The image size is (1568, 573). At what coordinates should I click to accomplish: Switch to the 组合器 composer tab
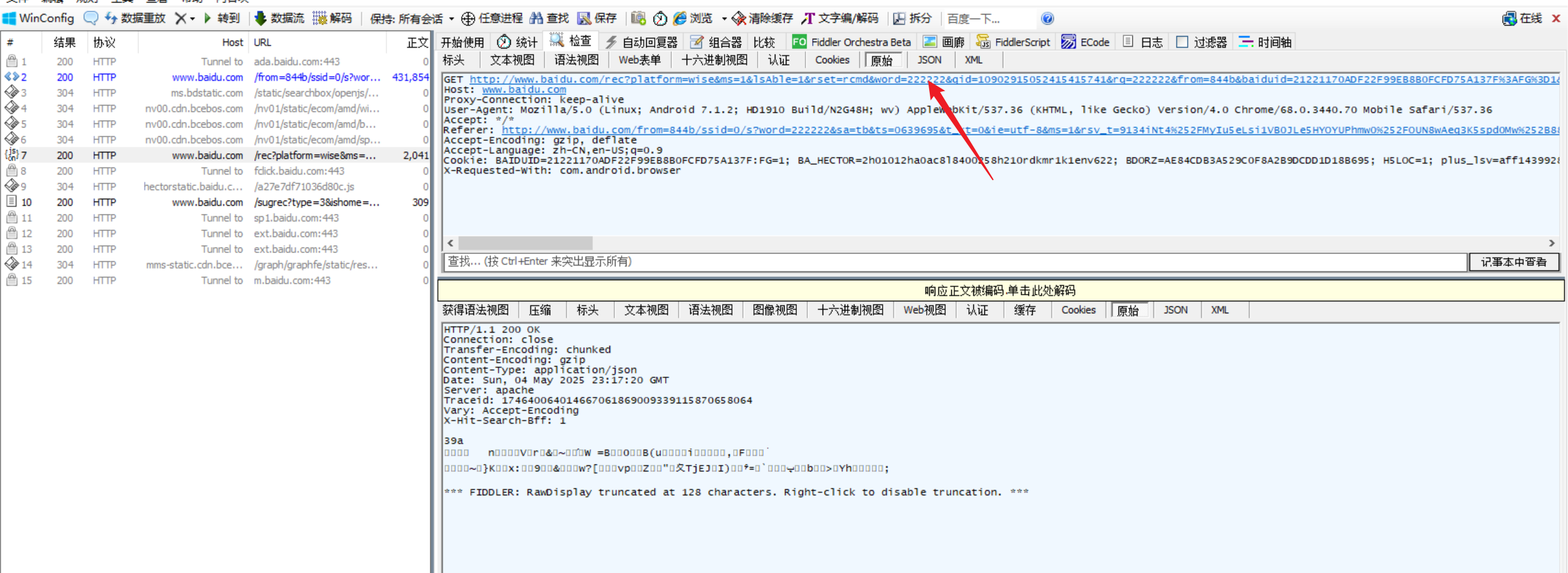pos(716,42)
